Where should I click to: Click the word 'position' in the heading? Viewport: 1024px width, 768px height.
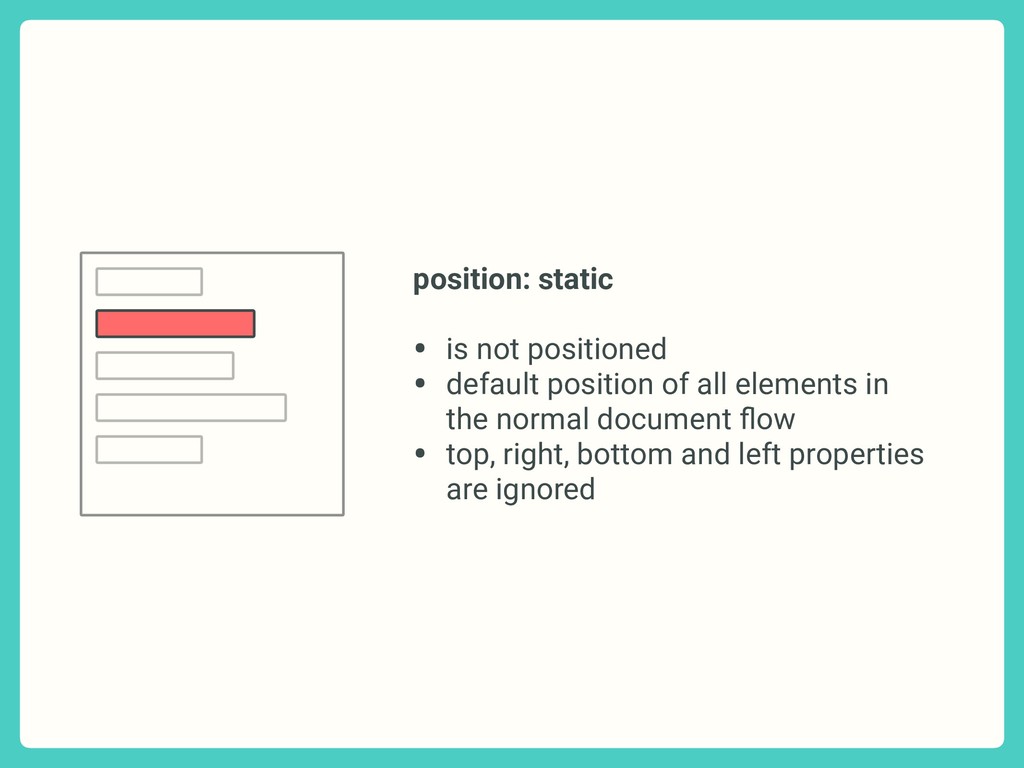470,281
